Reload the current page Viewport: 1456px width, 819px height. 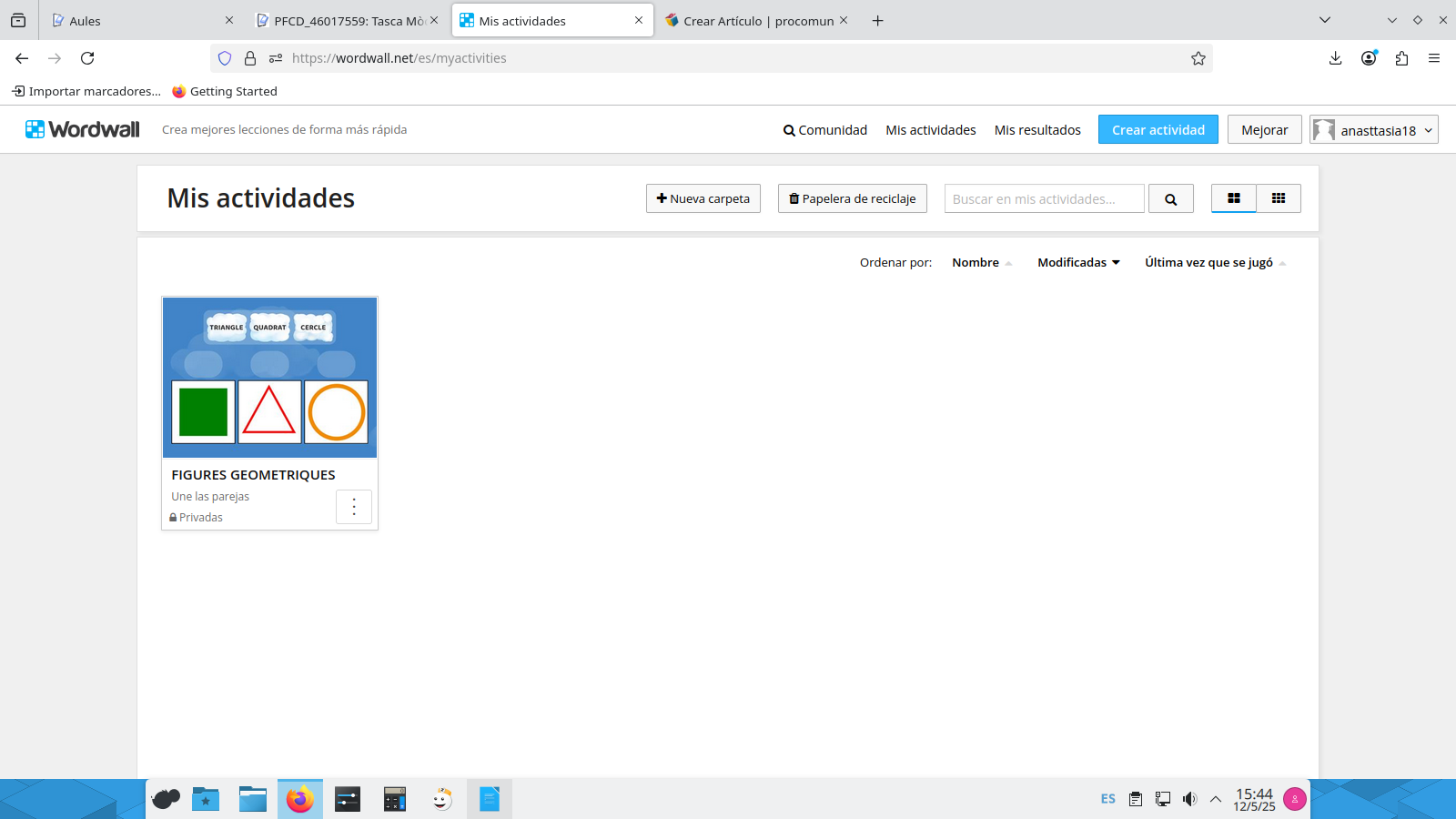pos(87,58)
